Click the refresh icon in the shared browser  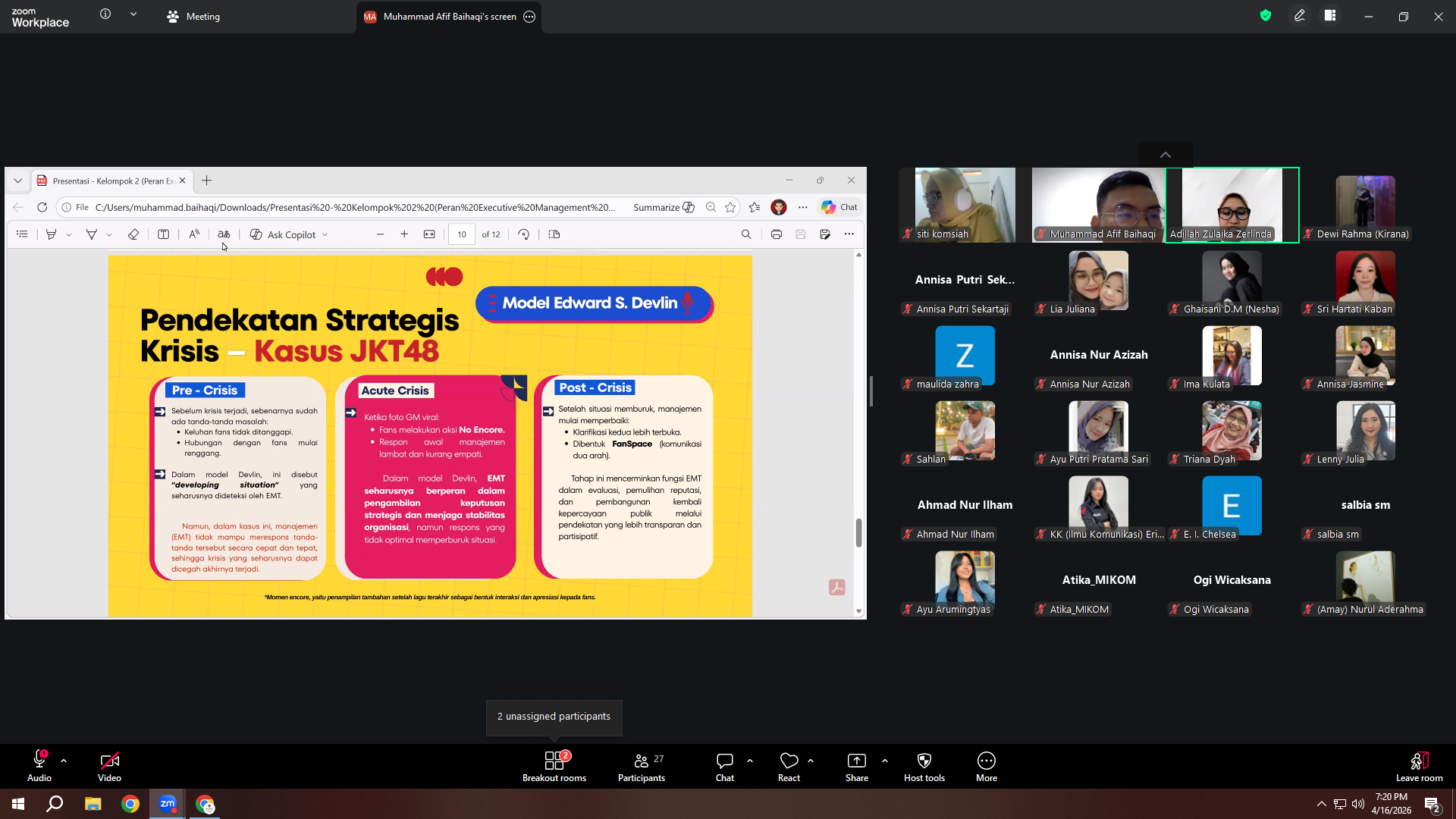tap(42, 207)
